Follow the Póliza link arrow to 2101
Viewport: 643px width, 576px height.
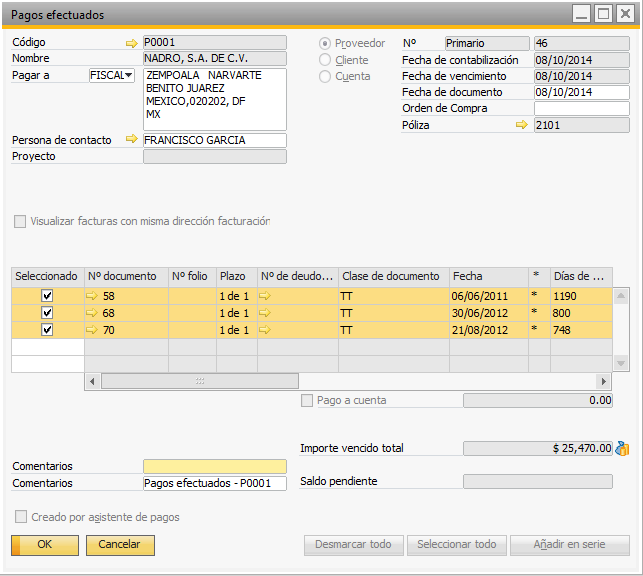pyautogui.click(x=522, y=125)
